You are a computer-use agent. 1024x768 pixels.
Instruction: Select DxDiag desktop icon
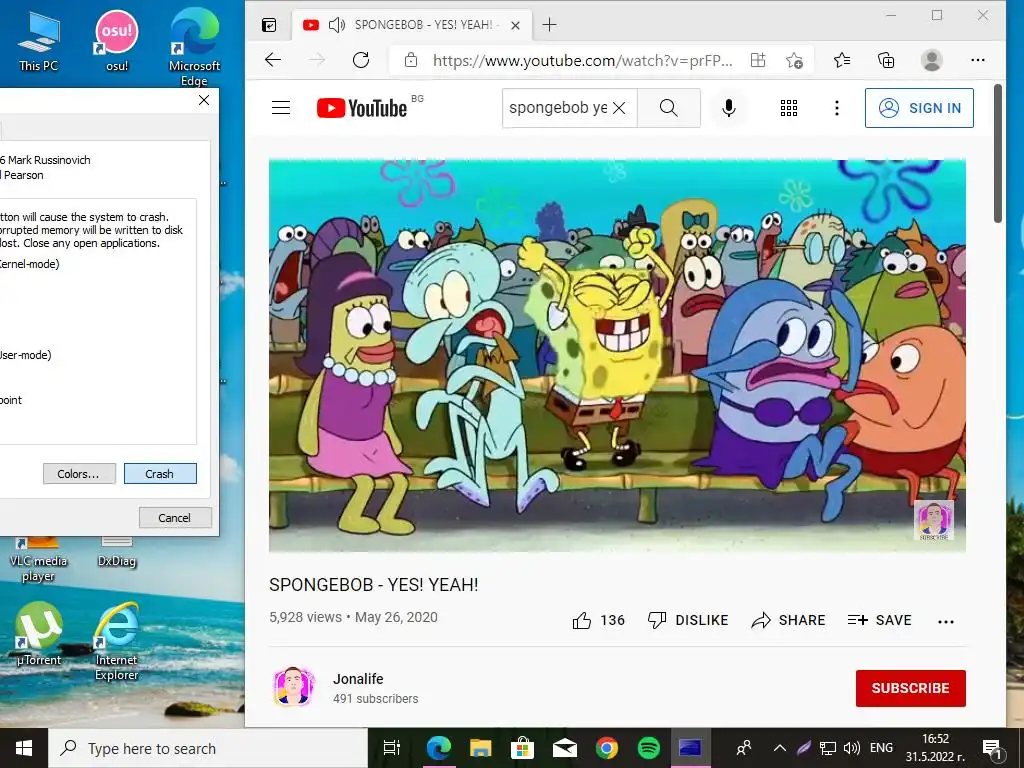[117, 552]
